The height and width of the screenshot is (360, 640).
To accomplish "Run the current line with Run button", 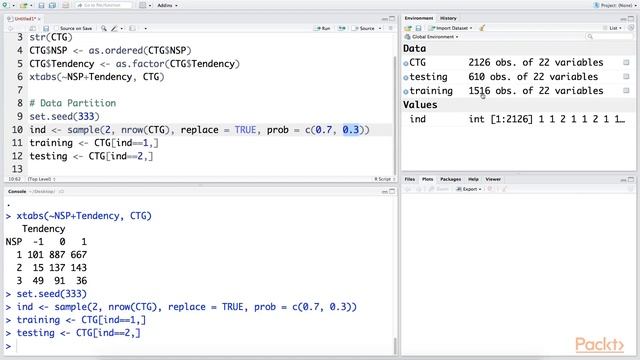I will pyautogui.click(x=322, y=28).
